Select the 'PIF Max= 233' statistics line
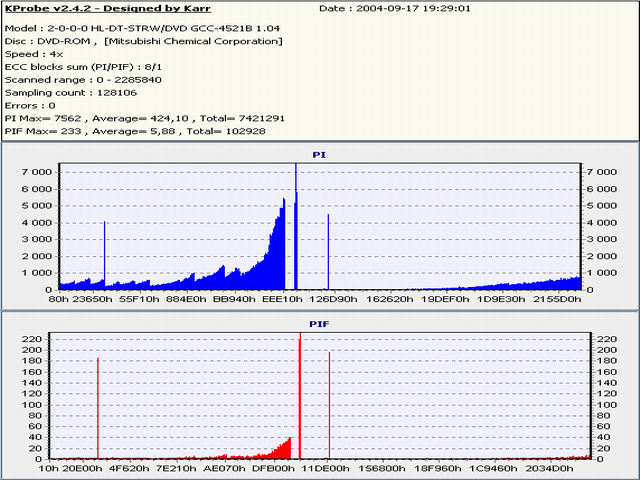The height and width of the screenshot is (480, 640). pos(135,131)
